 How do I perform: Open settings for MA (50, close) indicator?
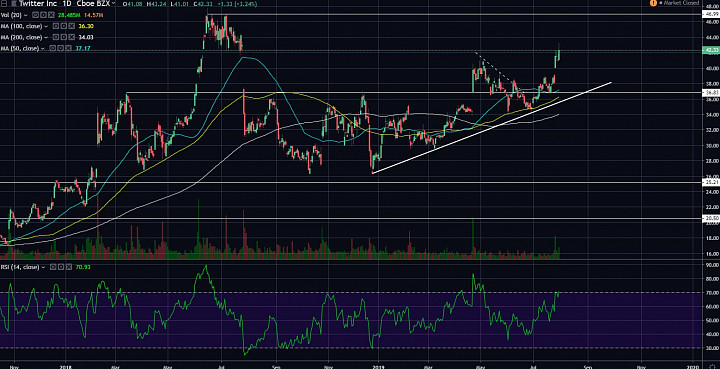point(60,48)
